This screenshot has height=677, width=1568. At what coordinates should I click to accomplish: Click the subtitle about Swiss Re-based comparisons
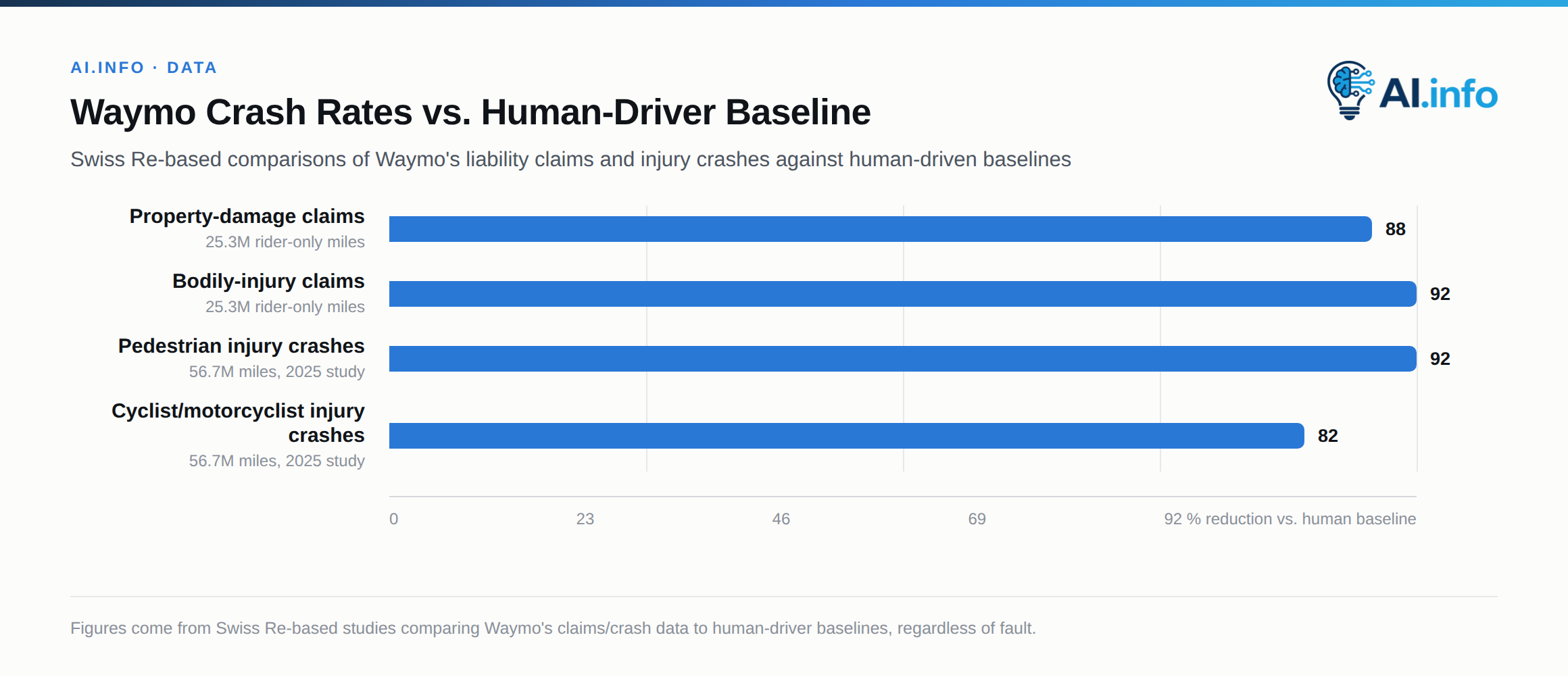click(570, 159)
